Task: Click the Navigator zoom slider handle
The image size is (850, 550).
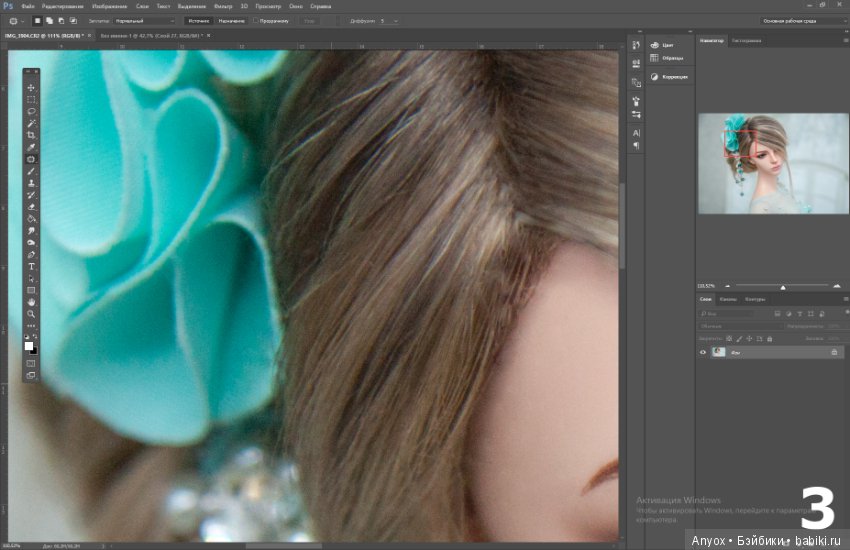Action: click(783, 287)
